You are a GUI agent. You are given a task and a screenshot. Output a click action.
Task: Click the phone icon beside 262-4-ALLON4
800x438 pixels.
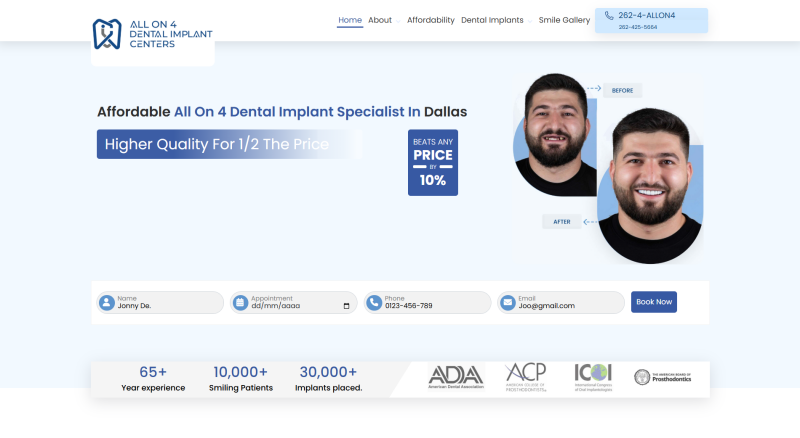(609, 15)
